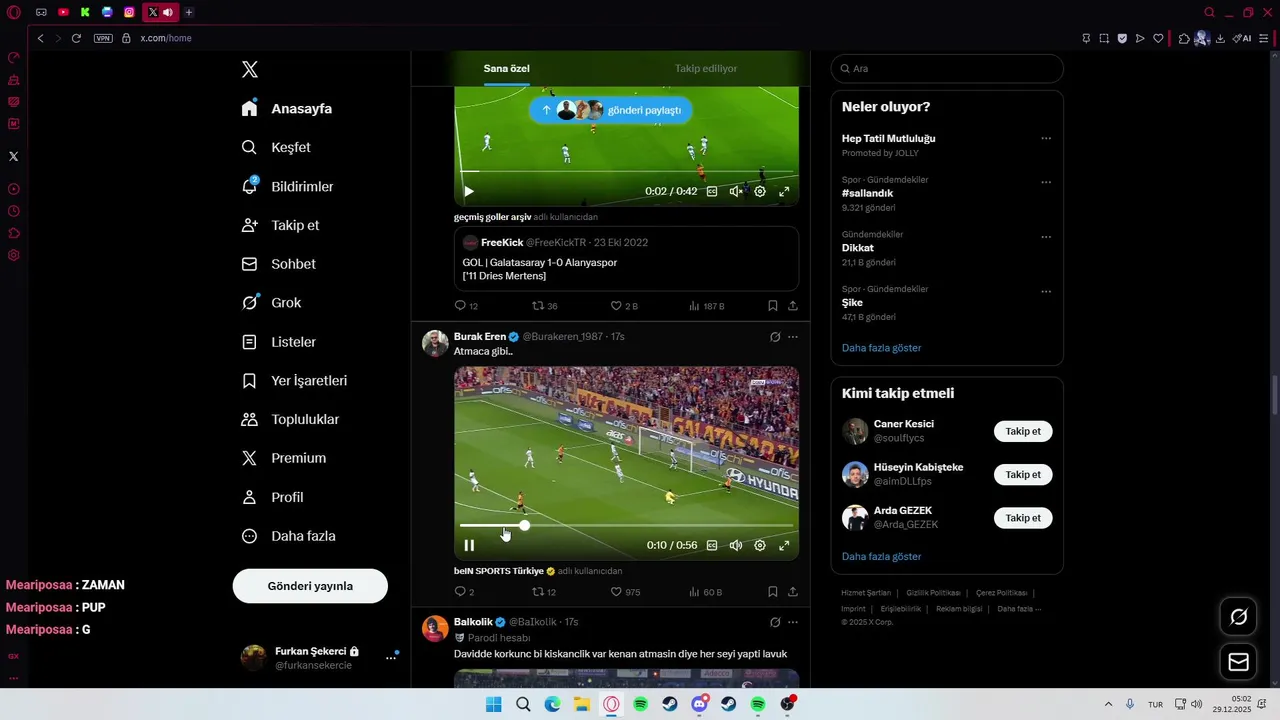This screenshot has width=1280, height=720.
Task: Like Burak Eren's post with 975 likes
Action: pos(625,592)
